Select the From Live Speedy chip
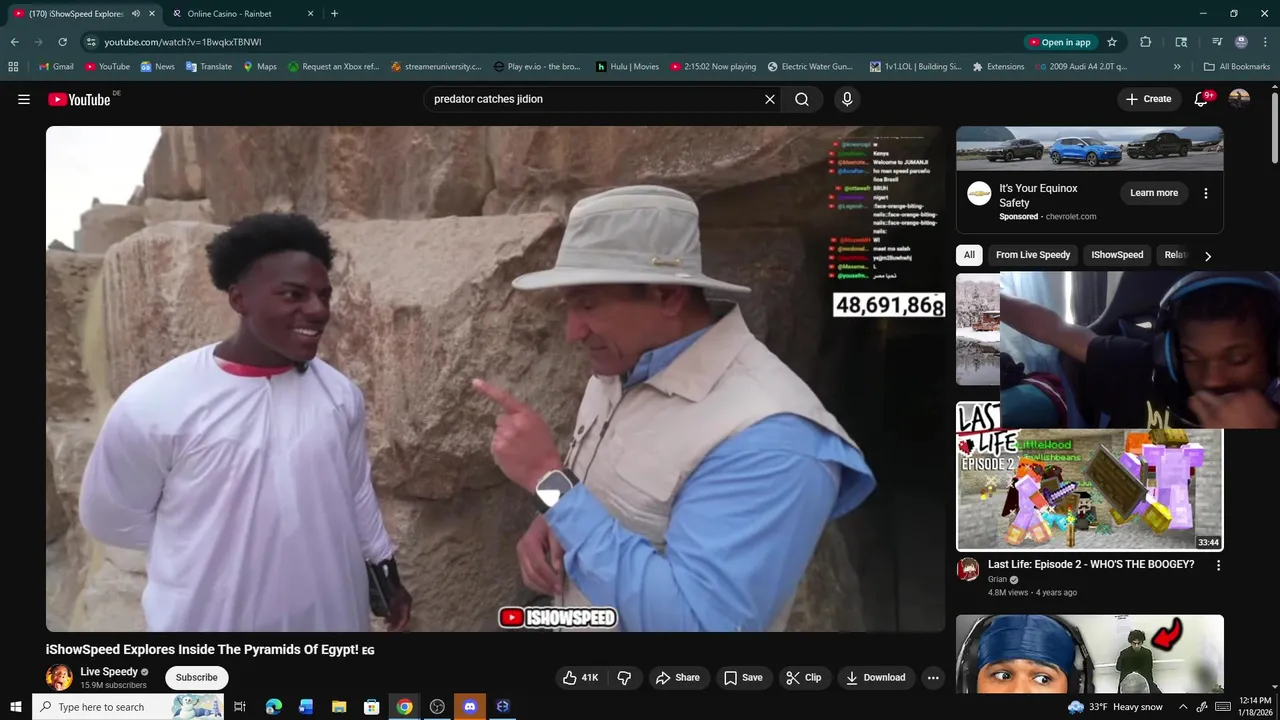 pyautogui.click(x=1033, y=255)
